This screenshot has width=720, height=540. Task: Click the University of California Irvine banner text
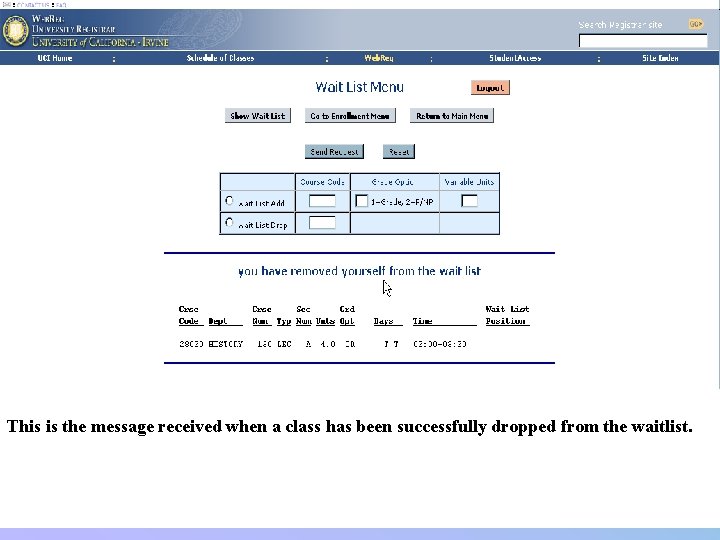100,42
